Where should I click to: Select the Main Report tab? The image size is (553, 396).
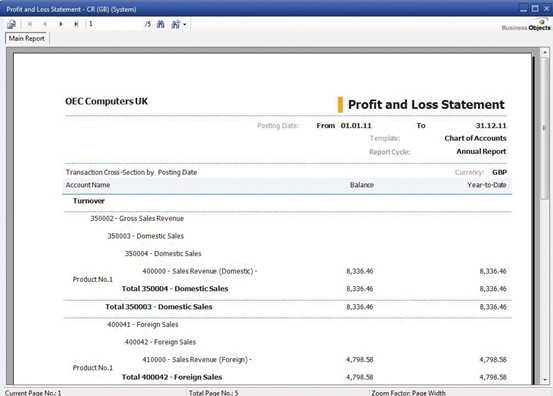pyautogui.click(x=27, y=38)
